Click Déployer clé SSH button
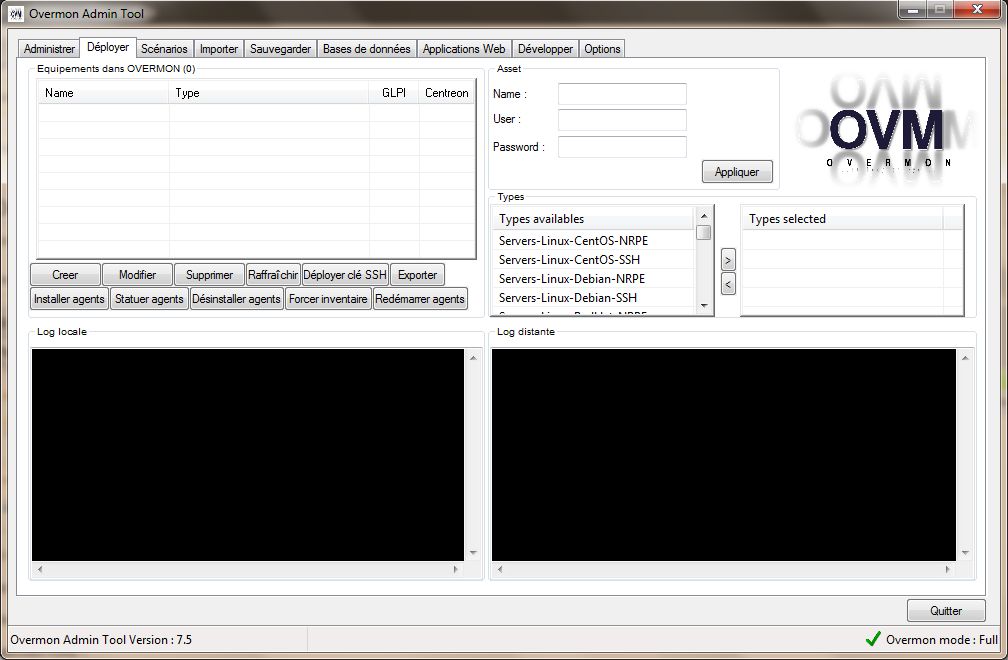 [x=345, y=274]
